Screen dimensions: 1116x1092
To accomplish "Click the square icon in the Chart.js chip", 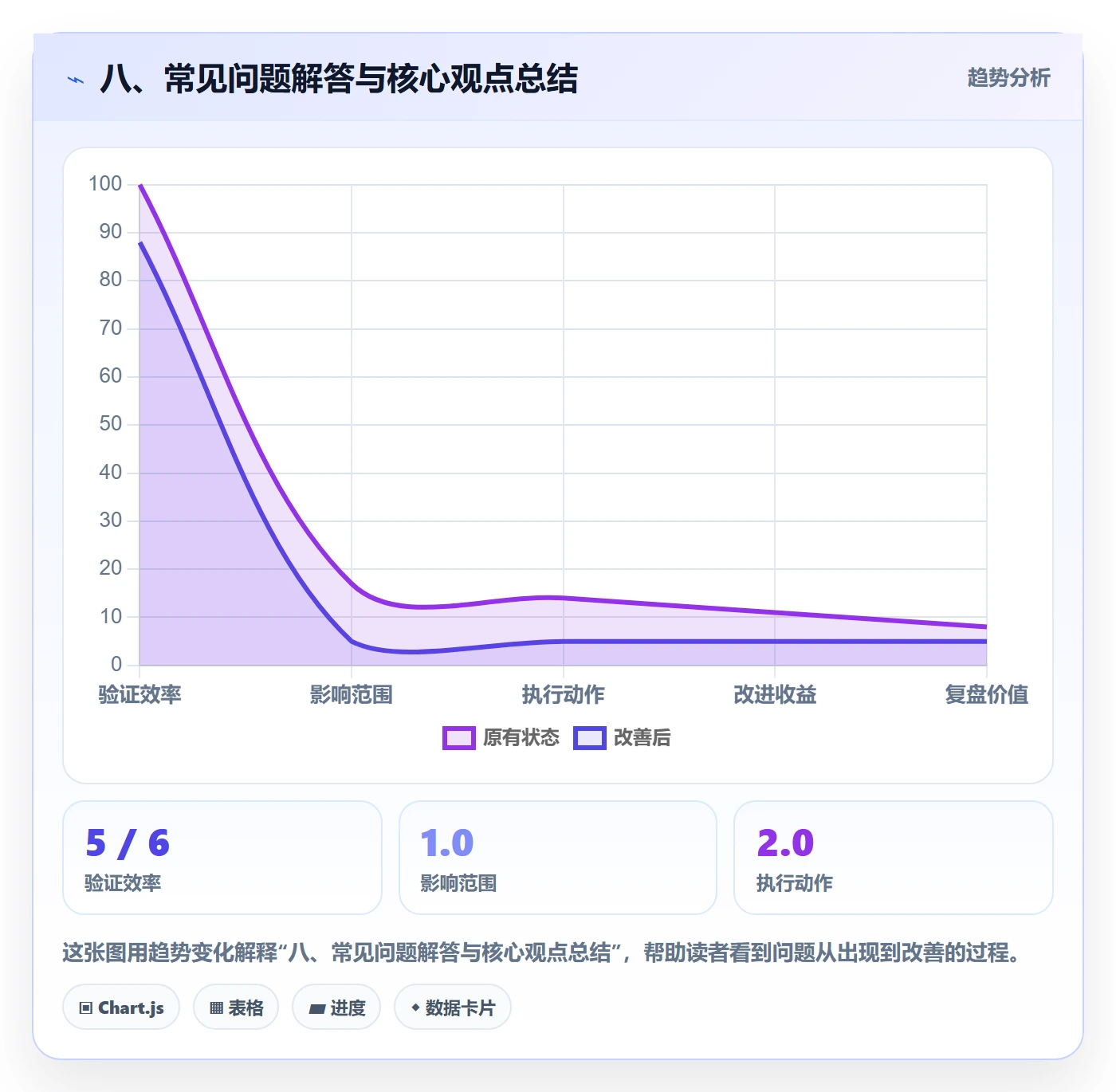I will [86, 1008].
